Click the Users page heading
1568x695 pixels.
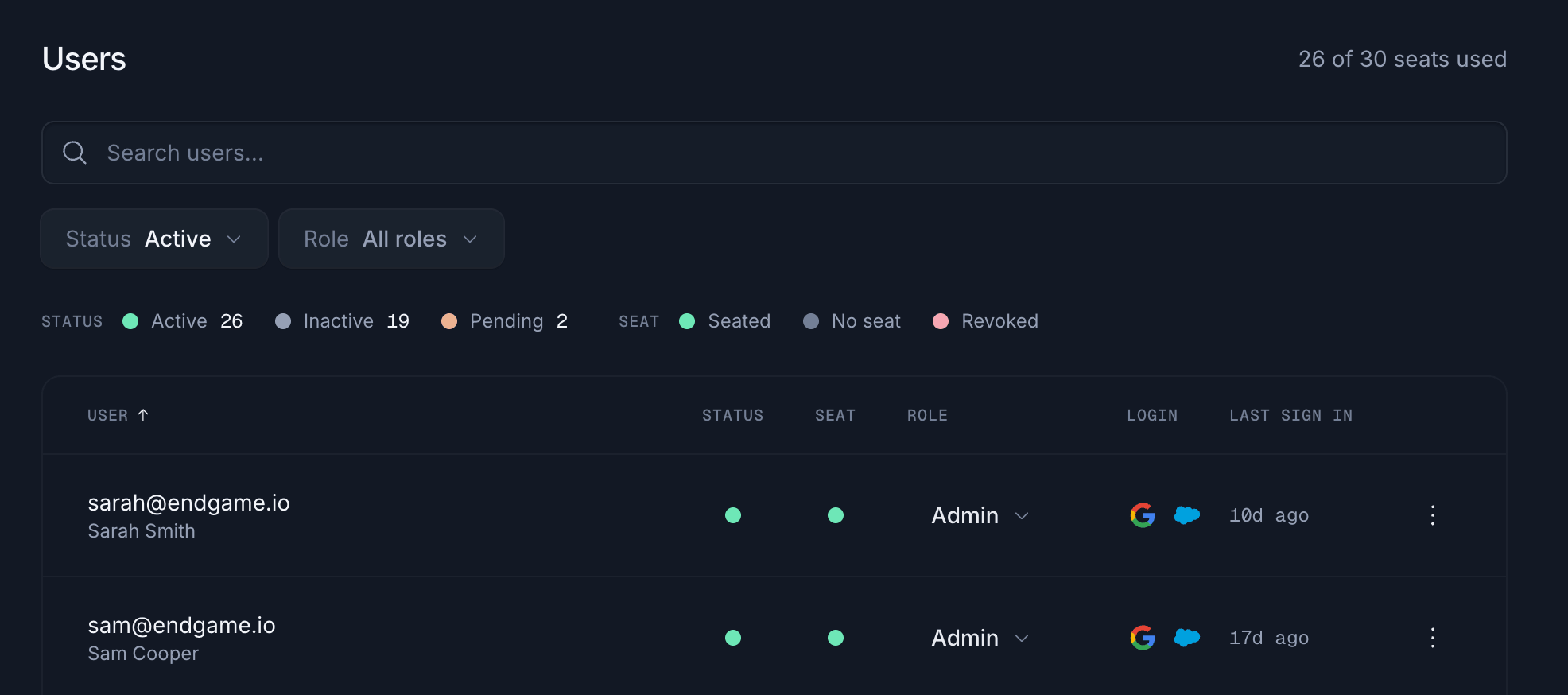[84, 59]
